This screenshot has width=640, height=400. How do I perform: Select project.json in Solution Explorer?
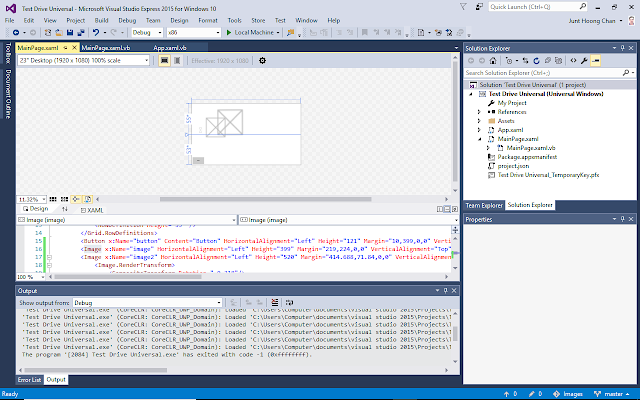click(513, 166)
